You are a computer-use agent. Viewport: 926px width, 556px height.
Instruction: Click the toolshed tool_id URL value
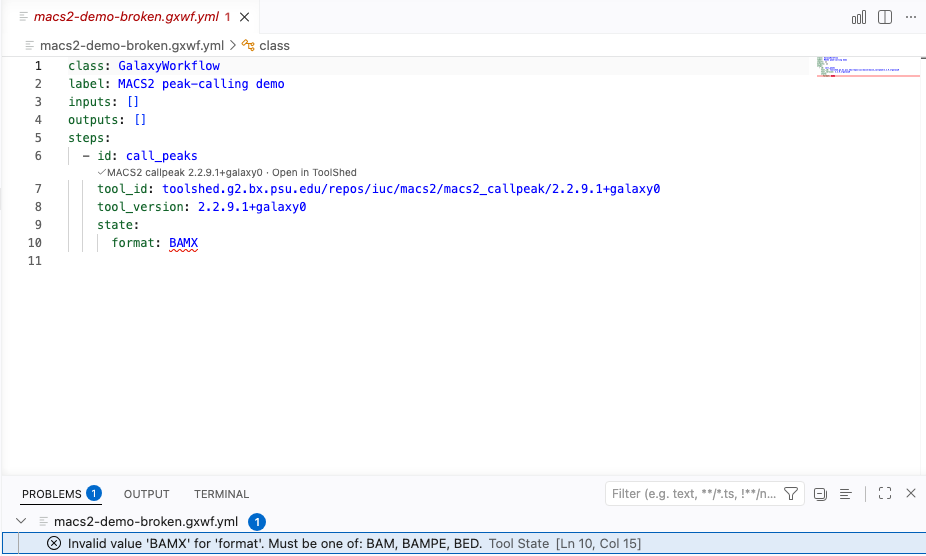coord(411,189)
